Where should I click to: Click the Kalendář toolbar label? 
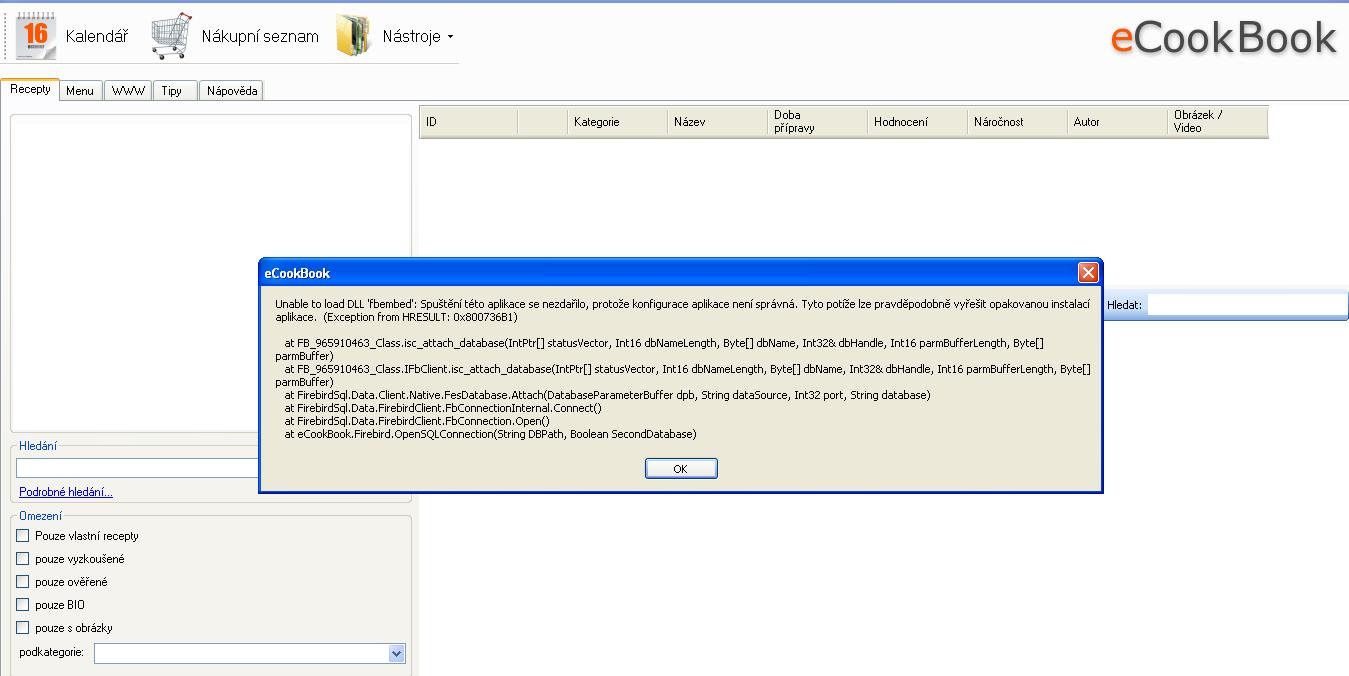[97, 37]
